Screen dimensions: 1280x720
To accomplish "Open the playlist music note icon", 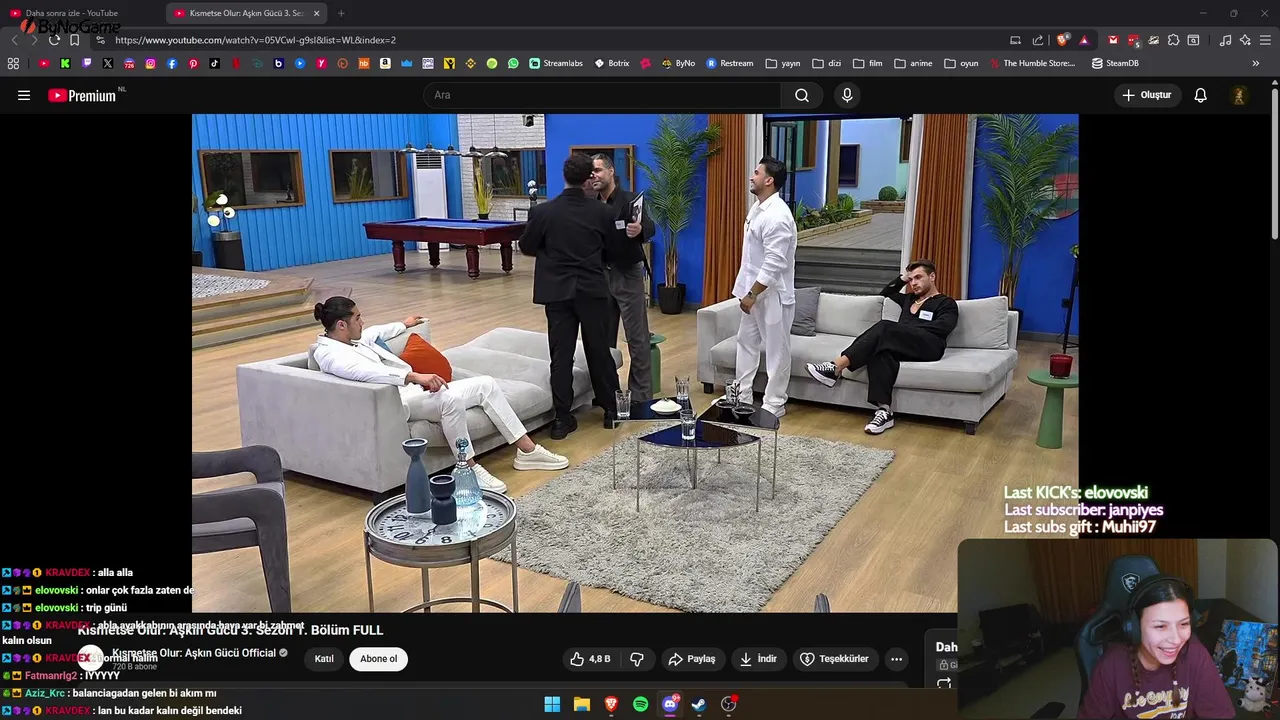I will tap(1225, 40).
